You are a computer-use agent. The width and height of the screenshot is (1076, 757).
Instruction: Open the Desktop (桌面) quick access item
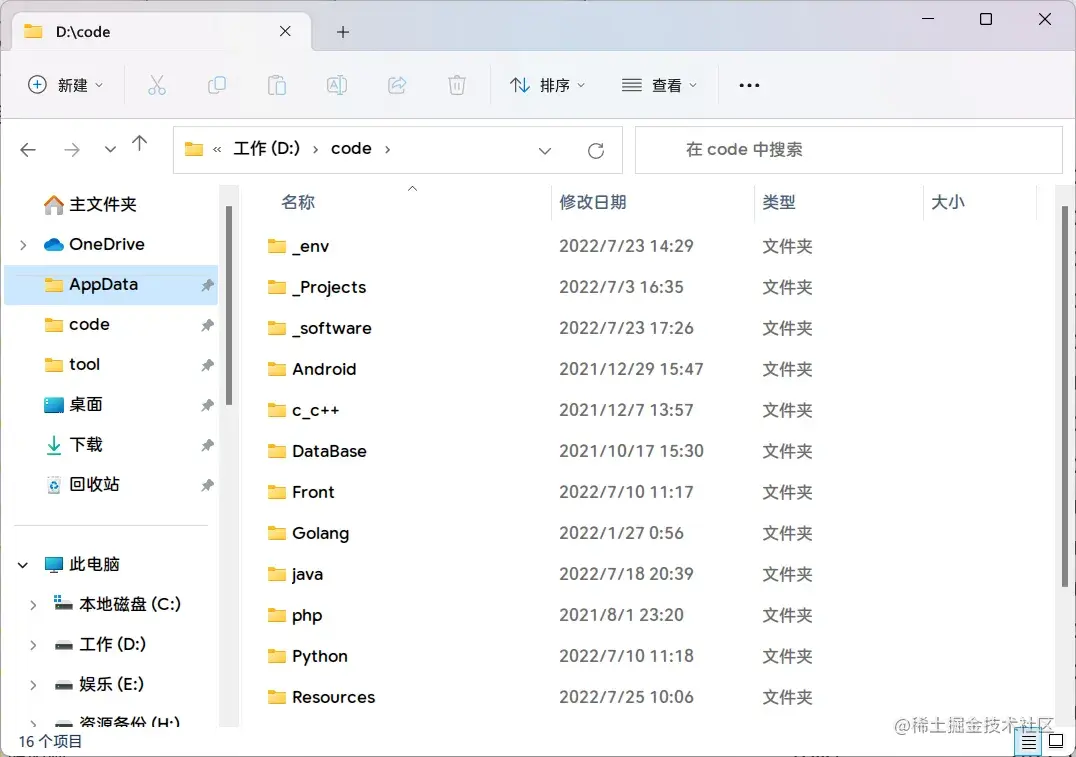coord(73,404)
